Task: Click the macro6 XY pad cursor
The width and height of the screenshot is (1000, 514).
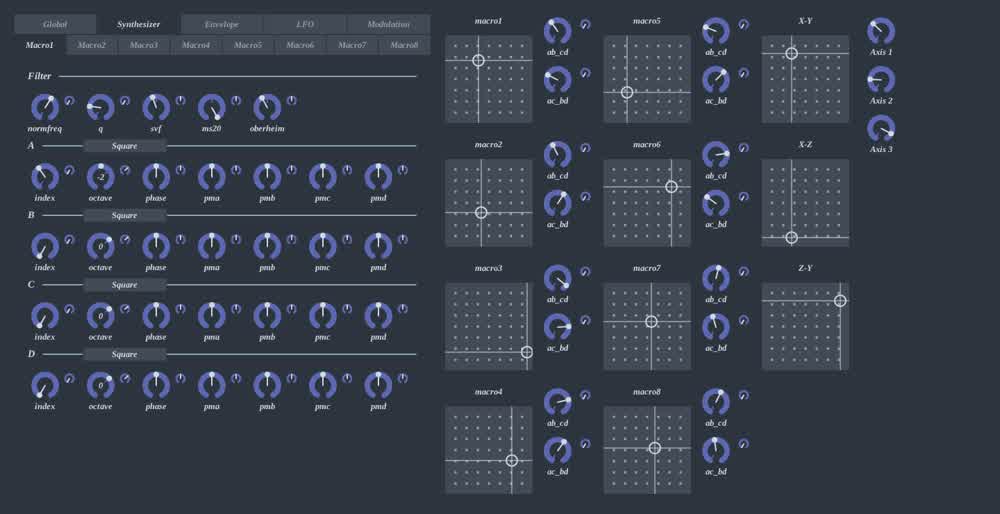Action: click(x=671, y=187)
